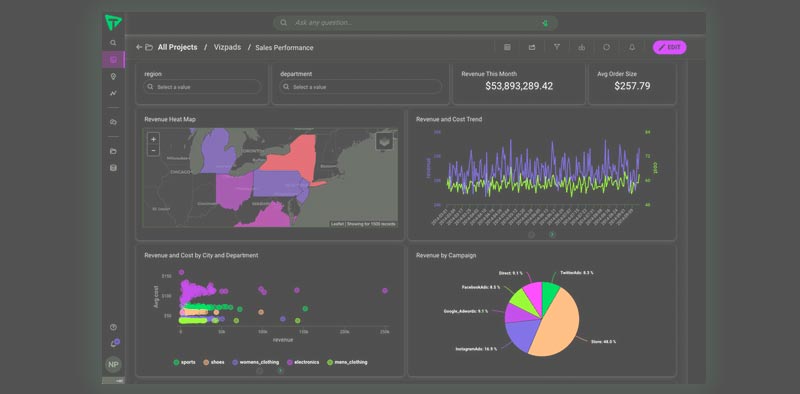Open the region Select a value dropdown

[x=202, y=87]
